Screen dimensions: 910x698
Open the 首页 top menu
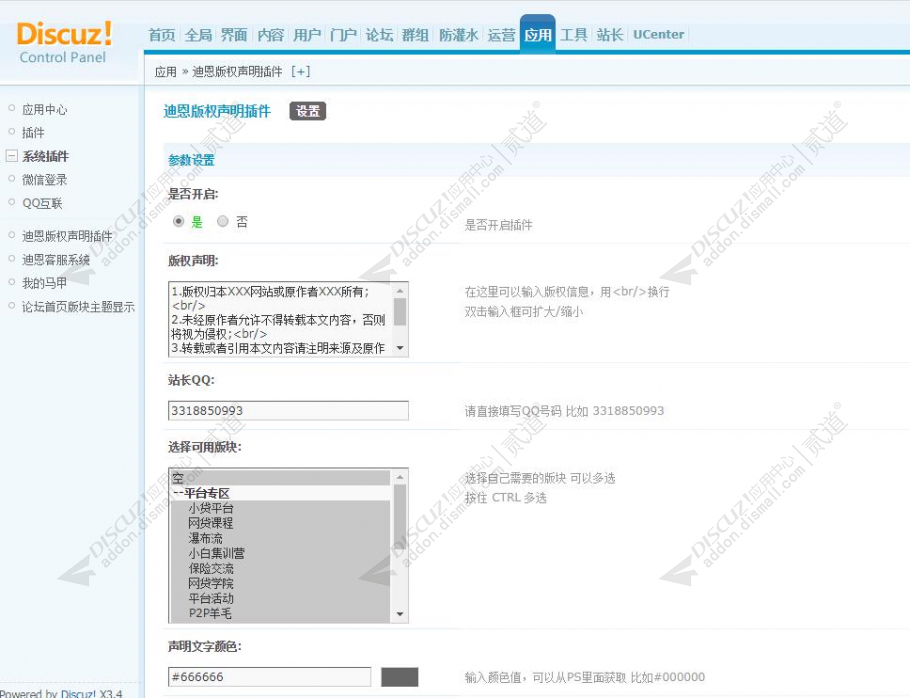coord(161,35)
